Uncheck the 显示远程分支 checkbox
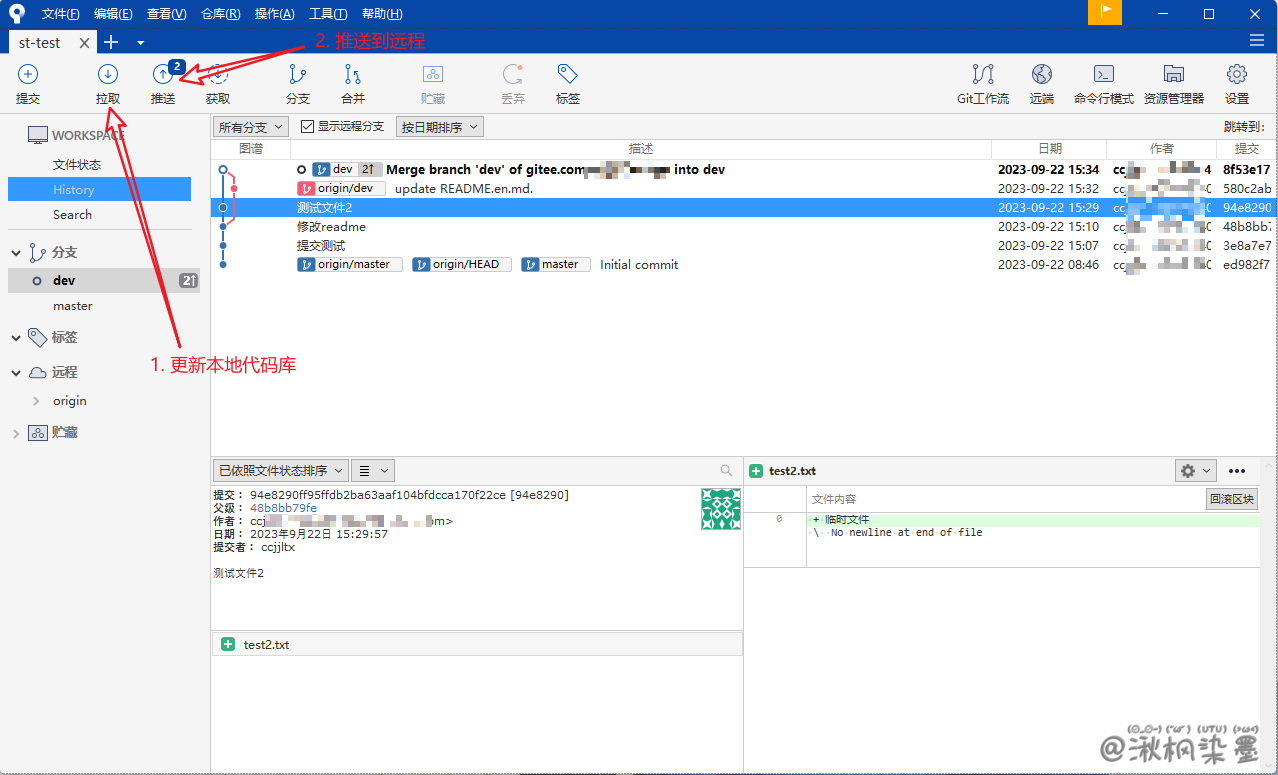Image resolution: width=1278 pixels, height=775 pixels. tap(308, 127)
